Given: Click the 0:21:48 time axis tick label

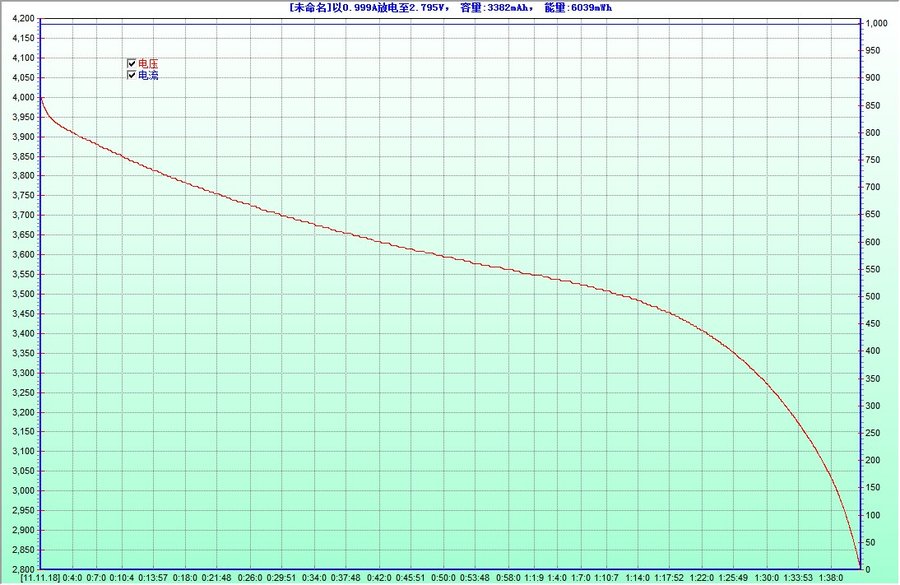Looking at the screenshot, I should [217, 578].
